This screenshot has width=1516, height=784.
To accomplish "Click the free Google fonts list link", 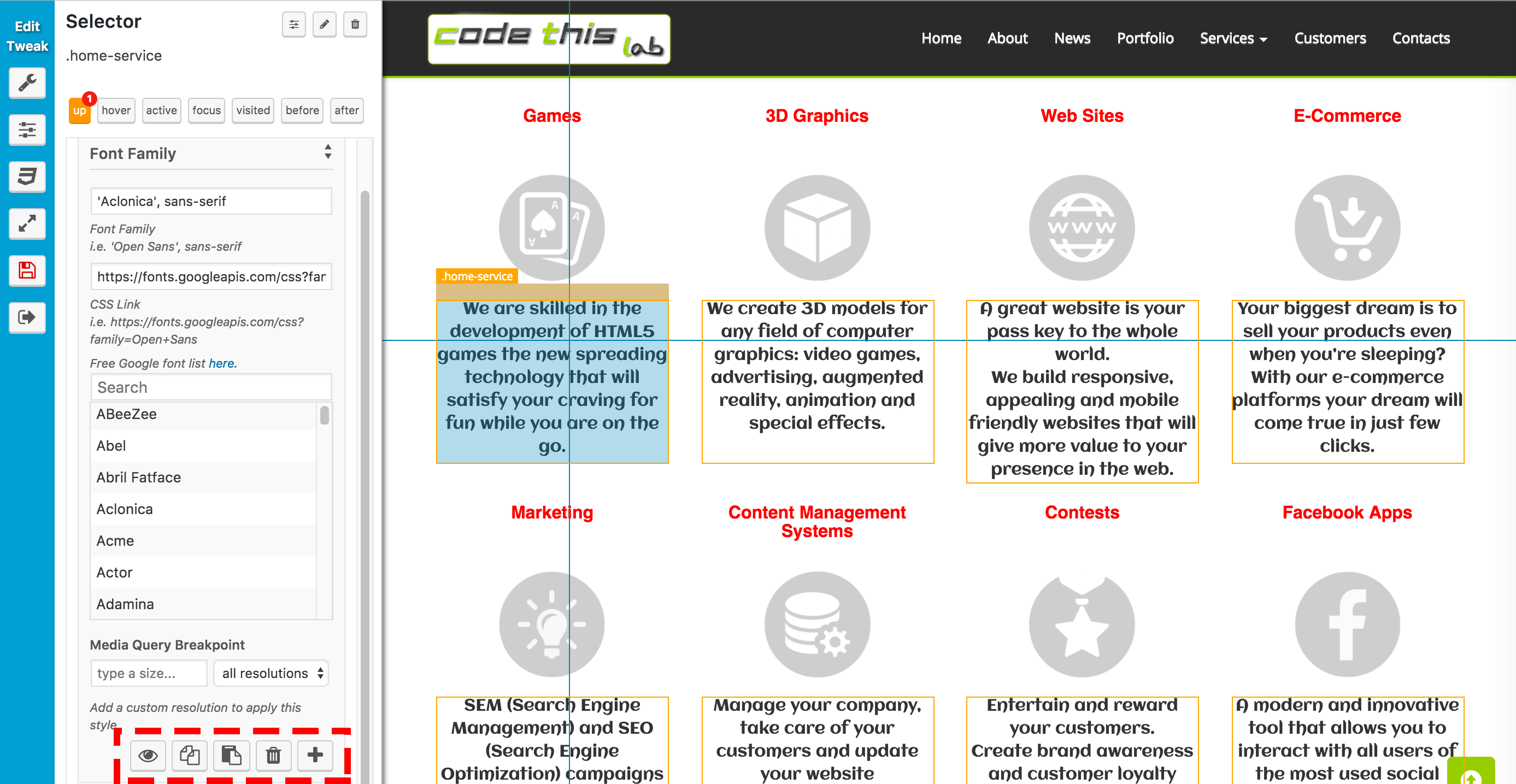I will tap(221, 363).
